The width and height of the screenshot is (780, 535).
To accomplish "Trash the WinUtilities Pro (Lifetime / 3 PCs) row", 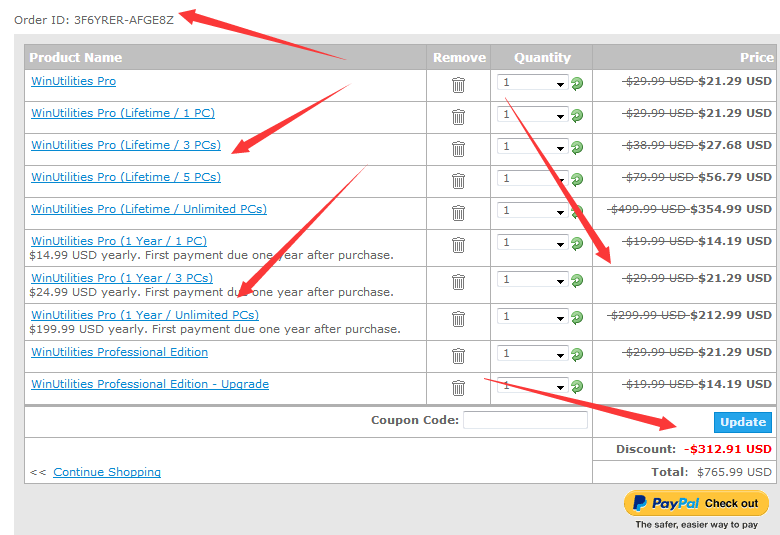I will click(x=458, y=149).
